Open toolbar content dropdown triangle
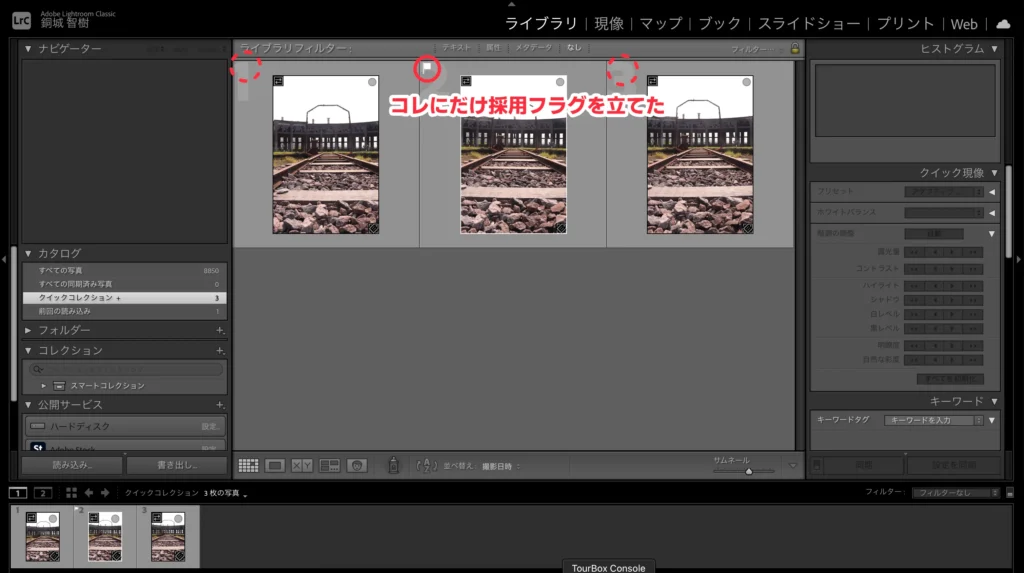 793,466
